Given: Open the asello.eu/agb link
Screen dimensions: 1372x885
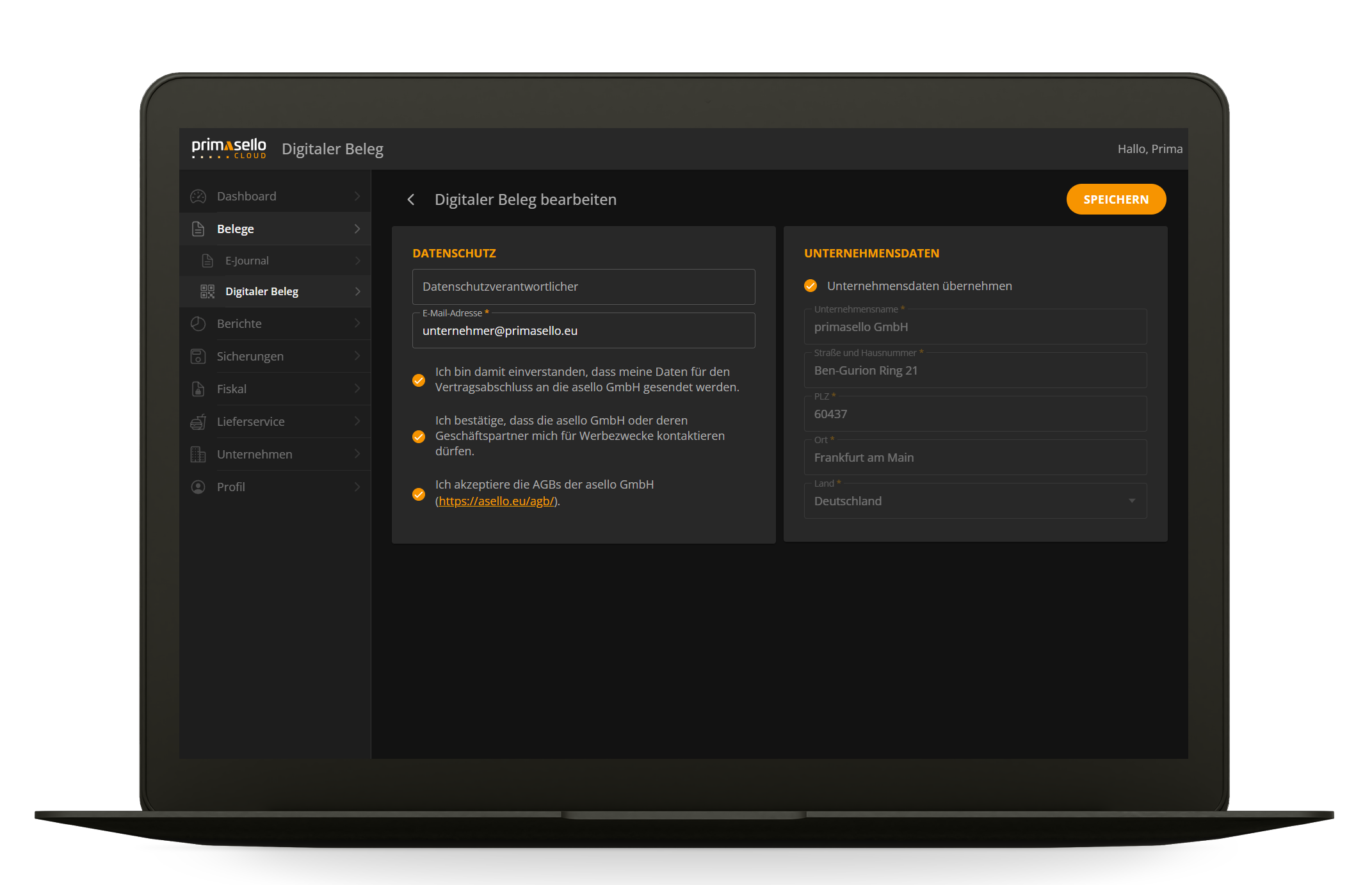Looking at the screenshot, I should pos(497,501).
